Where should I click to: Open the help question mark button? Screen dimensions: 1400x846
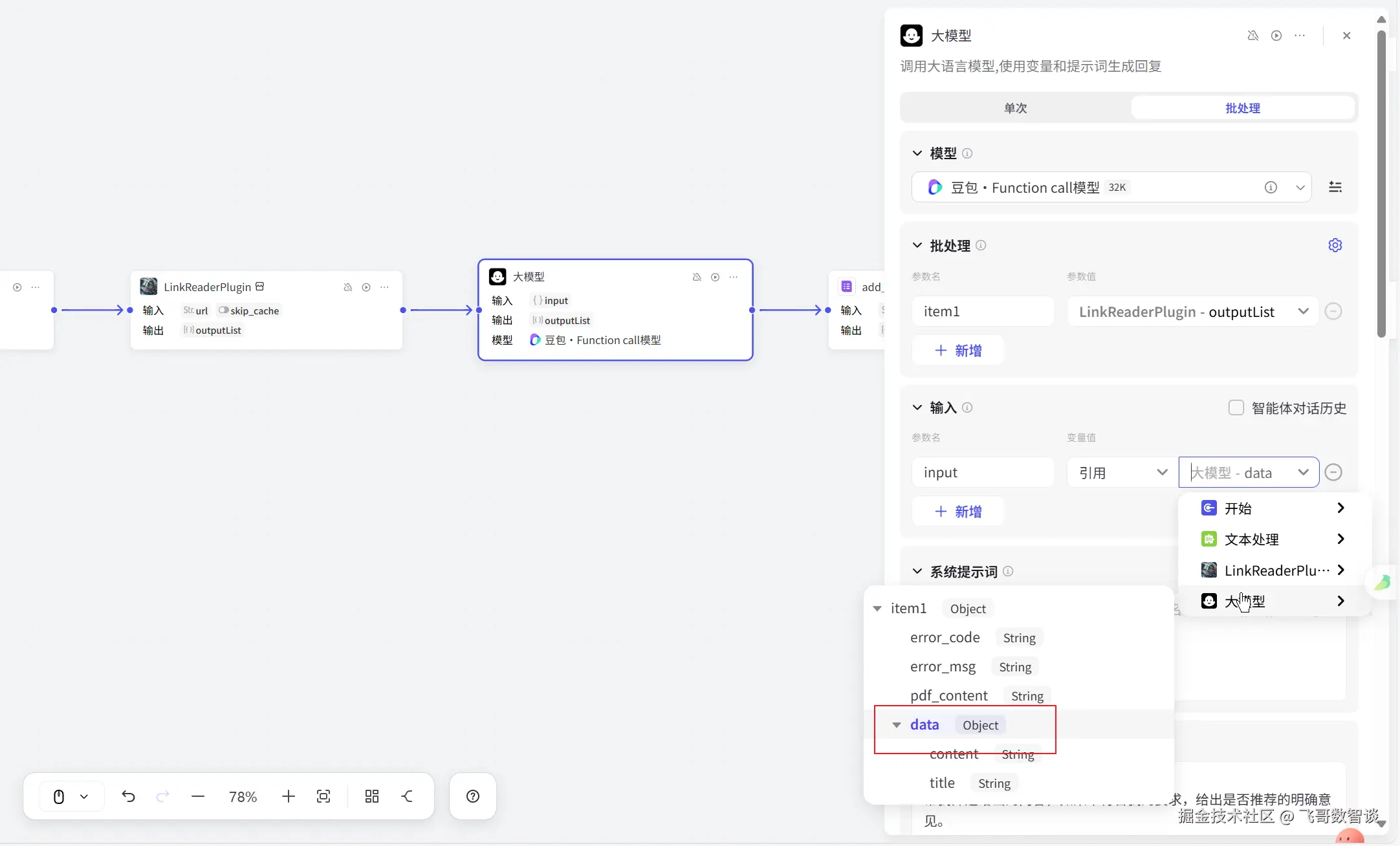pos(473,796)
